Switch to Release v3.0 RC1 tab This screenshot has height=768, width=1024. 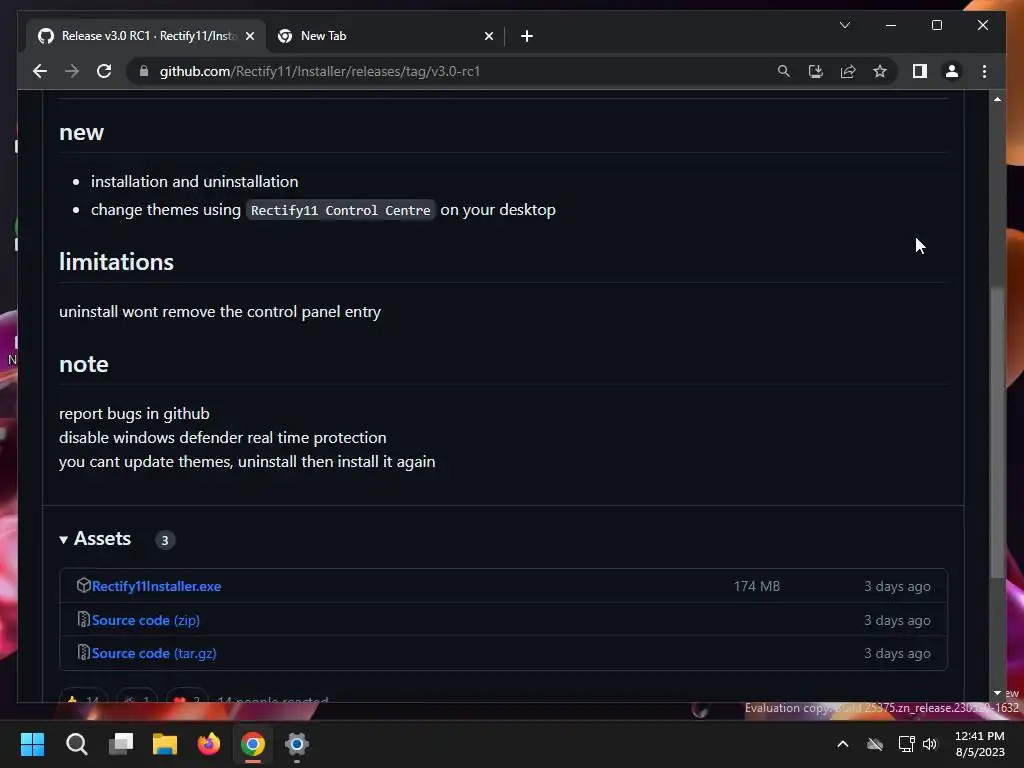(x=146, y=36)
